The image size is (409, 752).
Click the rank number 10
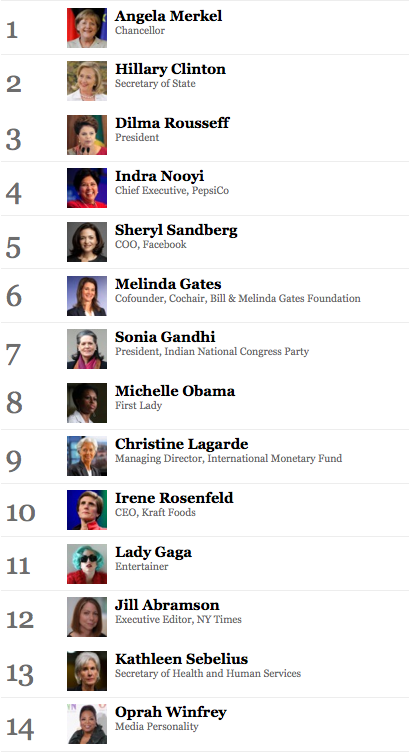(x=21, y=513)
